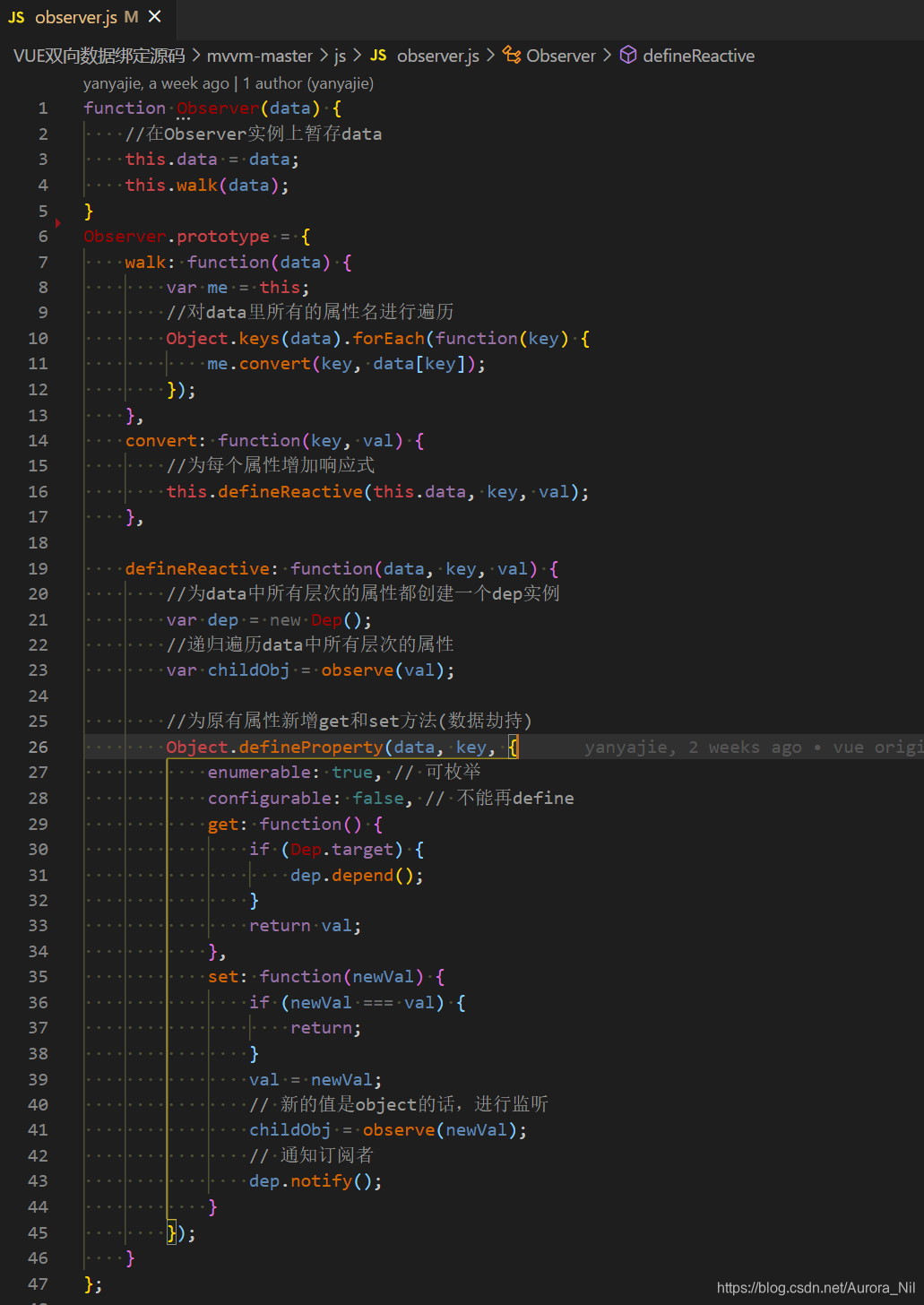Click the Observer class symbol icon
The height and width of the screenshot is (1305, 924).
512,56
